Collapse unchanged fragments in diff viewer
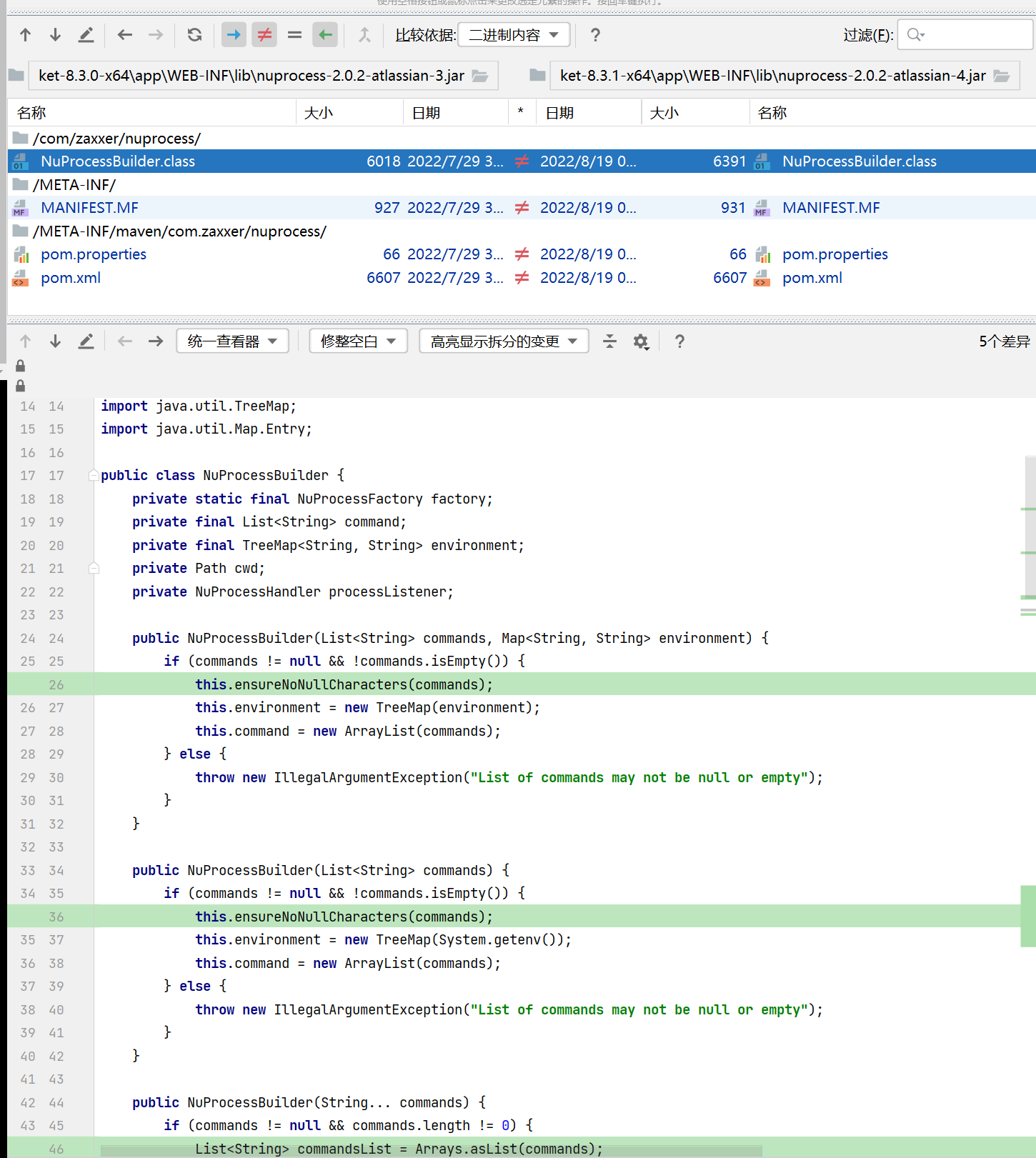 [x=609, y=341]
